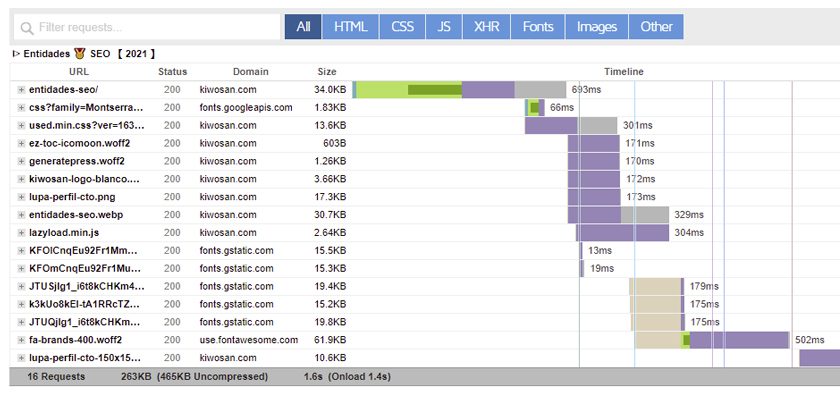Expand the entidades-seo.webp request row

pyautogui.click(x=21, y=215)
